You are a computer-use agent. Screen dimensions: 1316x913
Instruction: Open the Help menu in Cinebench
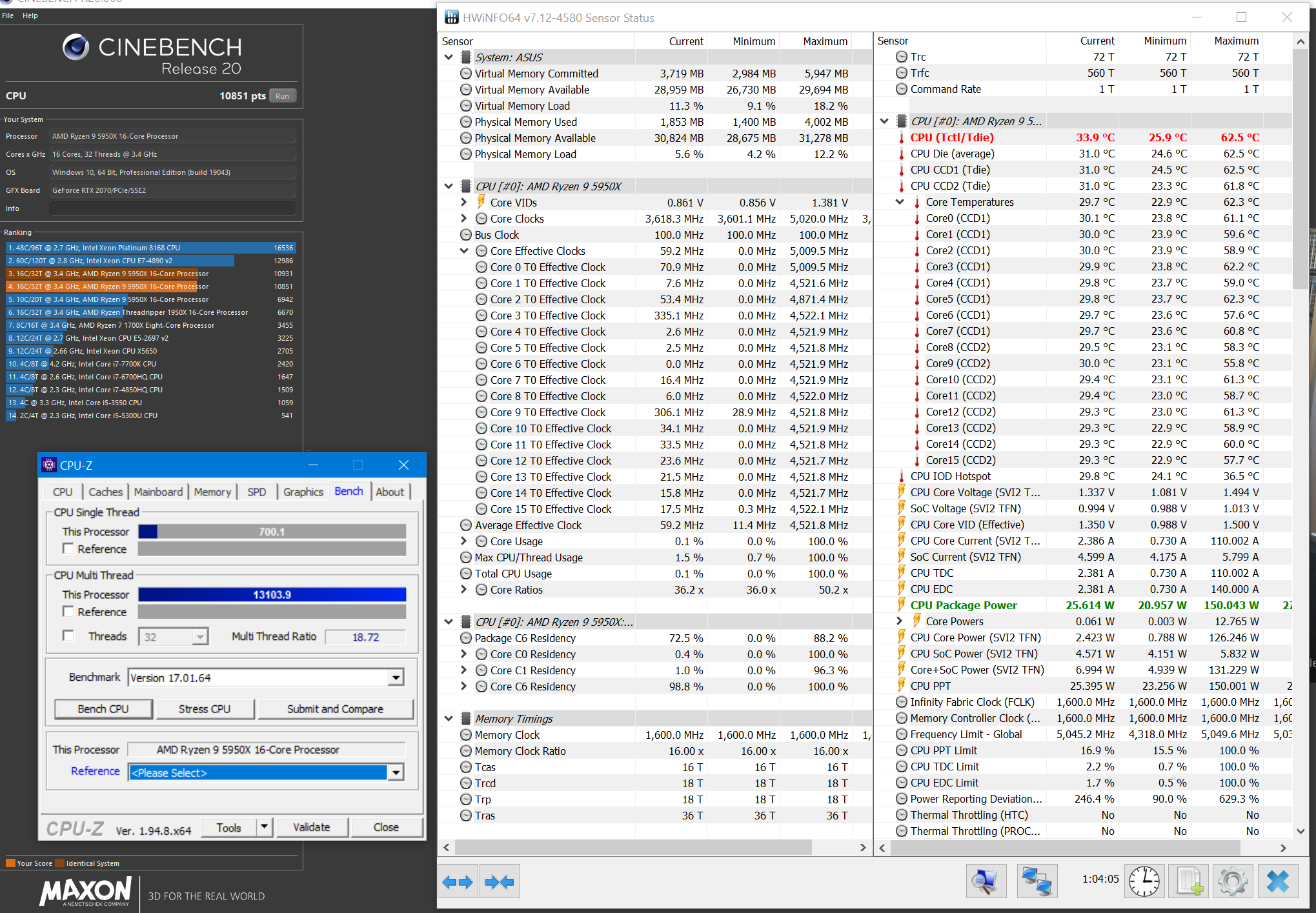(x=30, y=15)
